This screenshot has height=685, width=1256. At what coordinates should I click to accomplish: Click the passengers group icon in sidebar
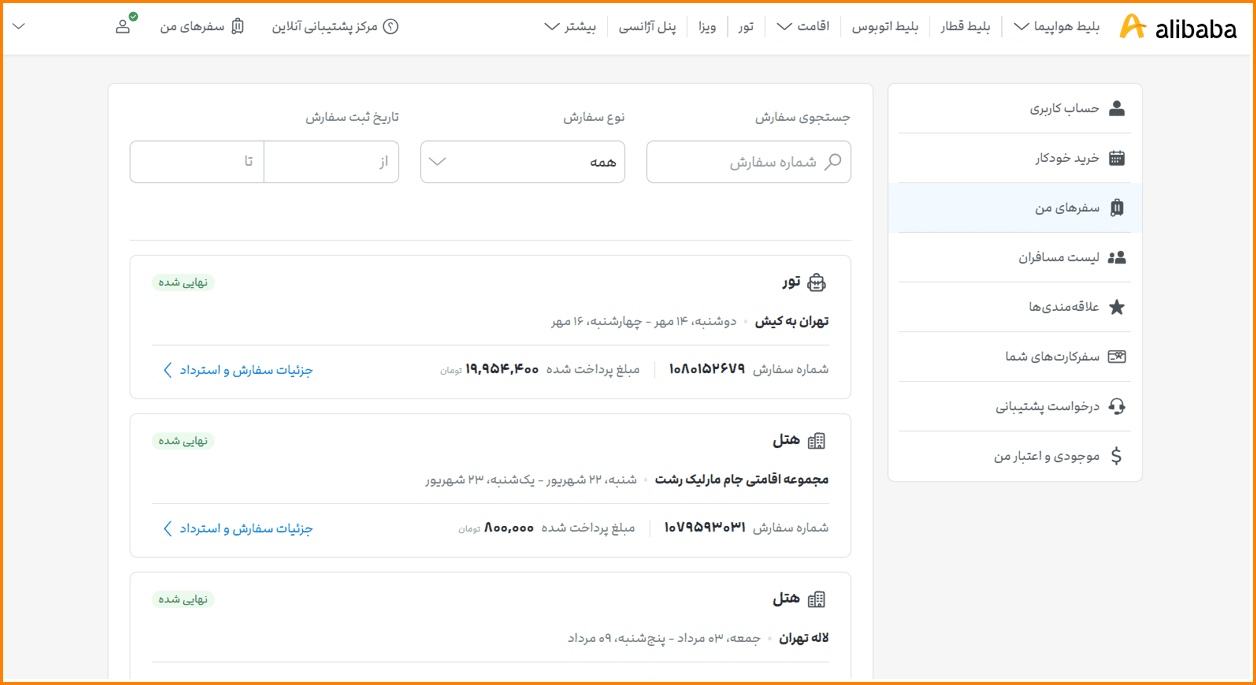pyautogui.click(x=1117, y=257)
